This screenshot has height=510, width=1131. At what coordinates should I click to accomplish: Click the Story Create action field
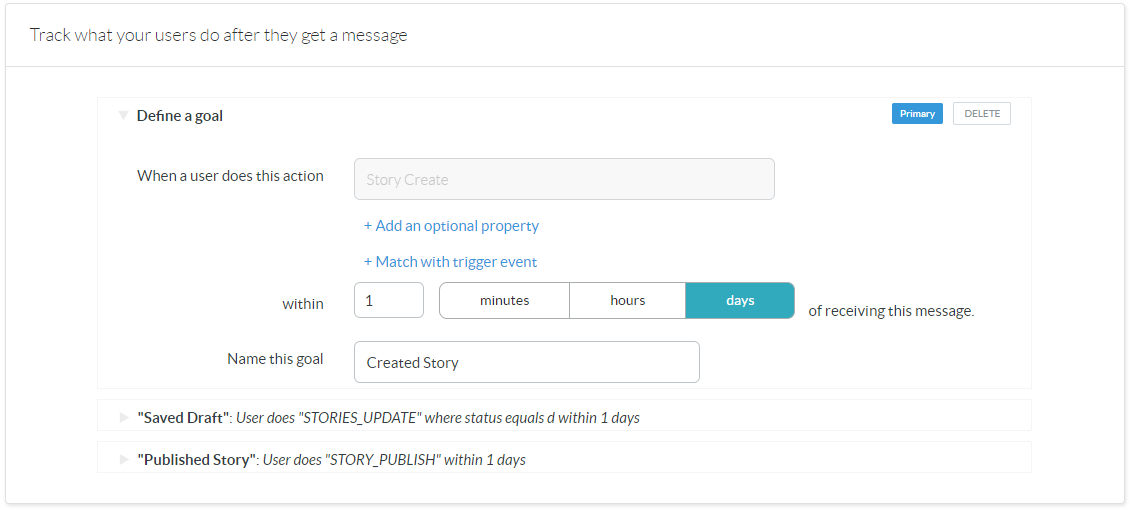tap(564, 180)
